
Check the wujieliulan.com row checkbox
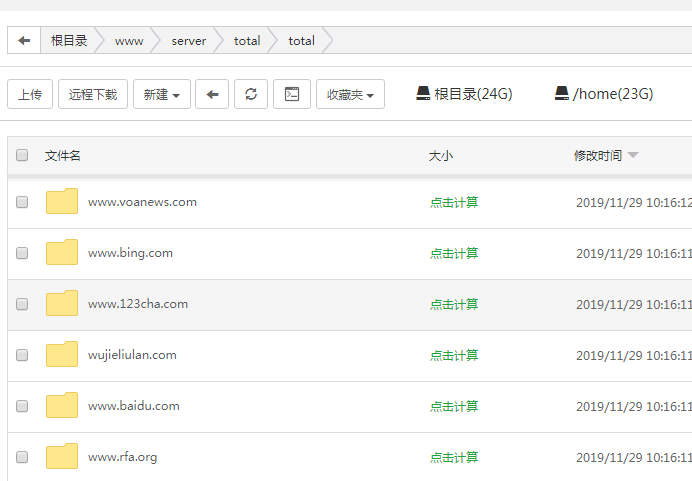(x=22, y=355)
